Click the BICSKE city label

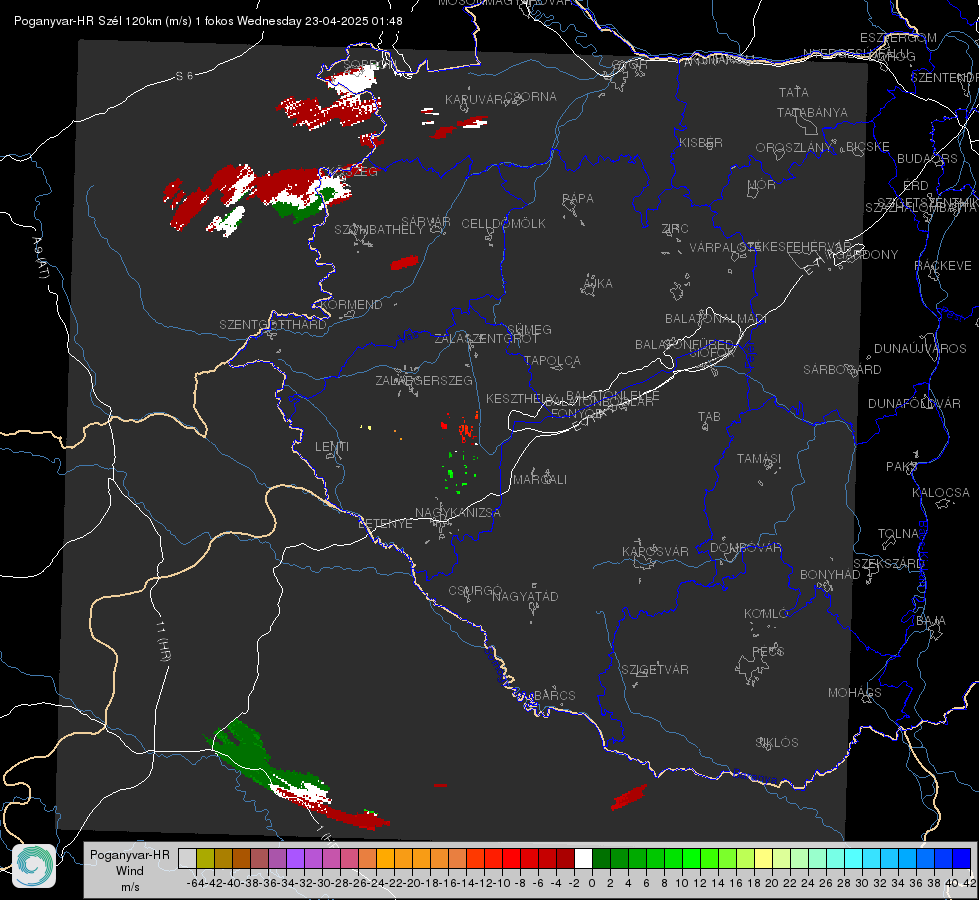868,146
